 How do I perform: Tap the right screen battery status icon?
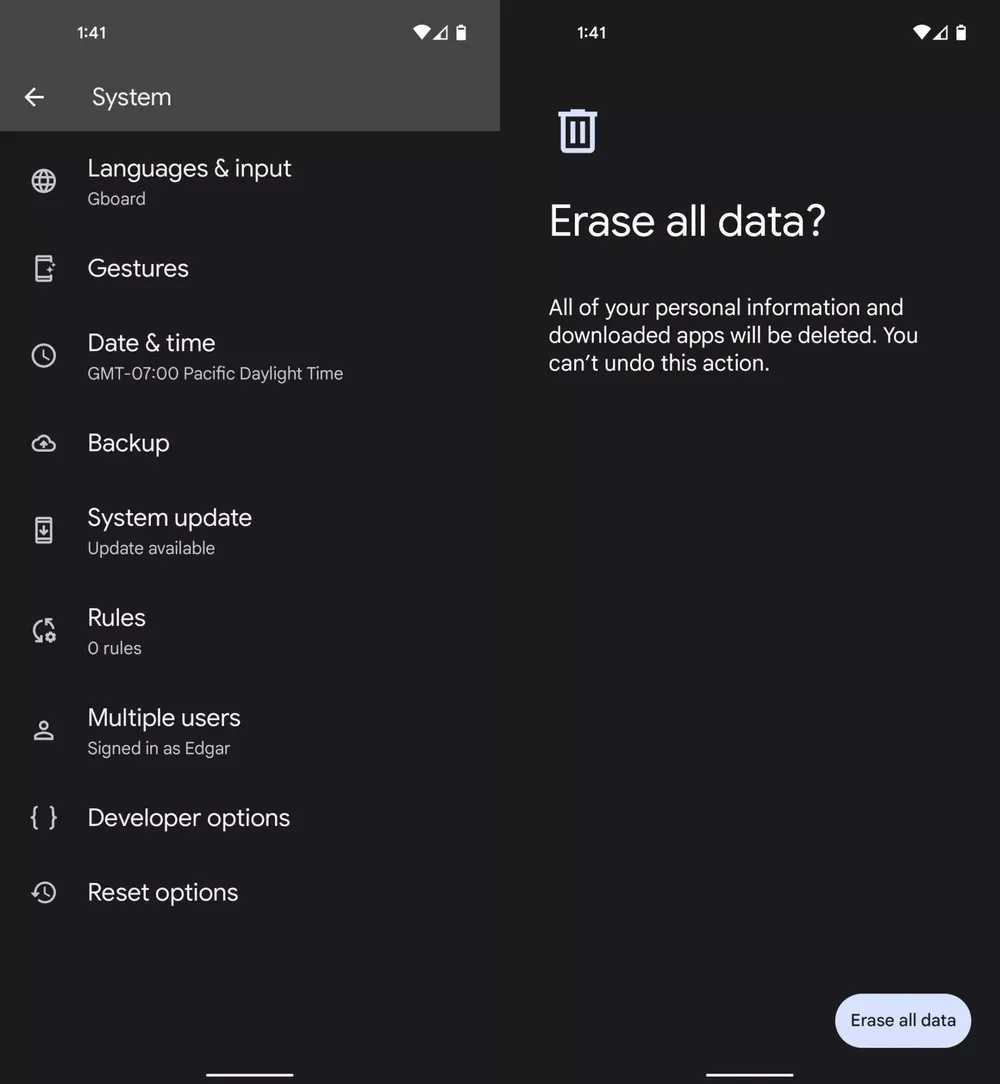pos(961,33)
